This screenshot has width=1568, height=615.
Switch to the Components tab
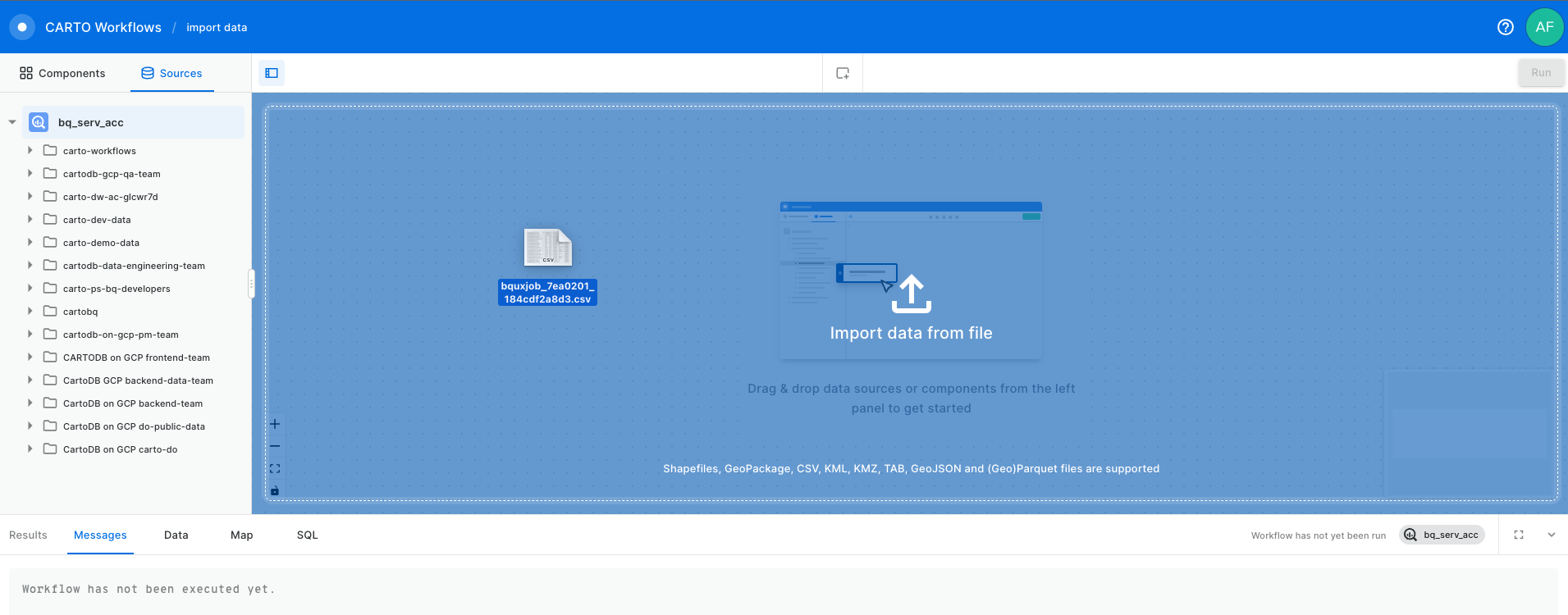click(x=63, y=73)
